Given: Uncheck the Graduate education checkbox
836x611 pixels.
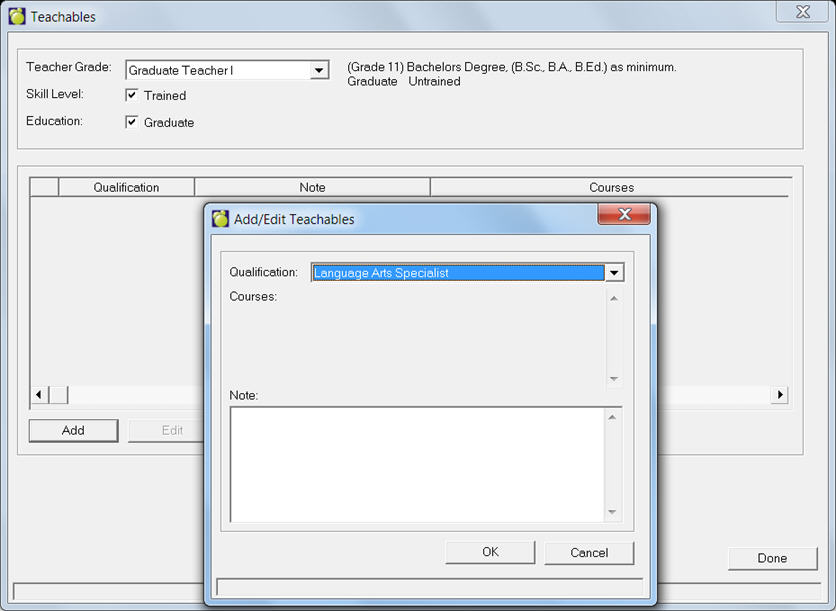Looking at the screenshot, I should point(132,123).
